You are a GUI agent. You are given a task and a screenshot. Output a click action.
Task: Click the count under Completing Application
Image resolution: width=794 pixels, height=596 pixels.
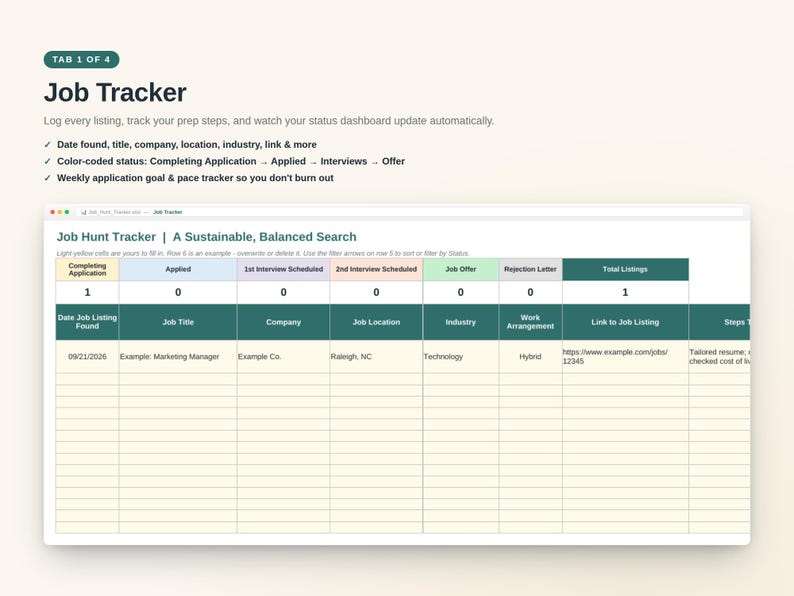coord(87,292)
